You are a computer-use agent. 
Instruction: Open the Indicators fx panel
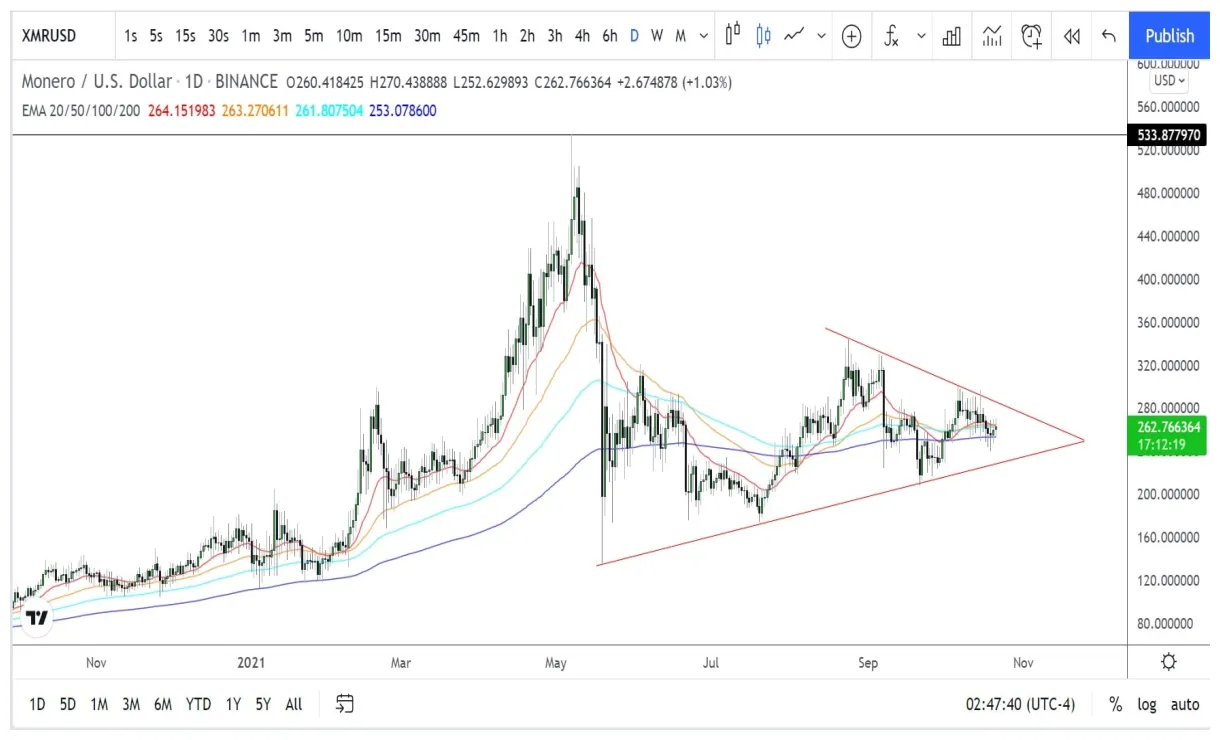tap(891, 35)
